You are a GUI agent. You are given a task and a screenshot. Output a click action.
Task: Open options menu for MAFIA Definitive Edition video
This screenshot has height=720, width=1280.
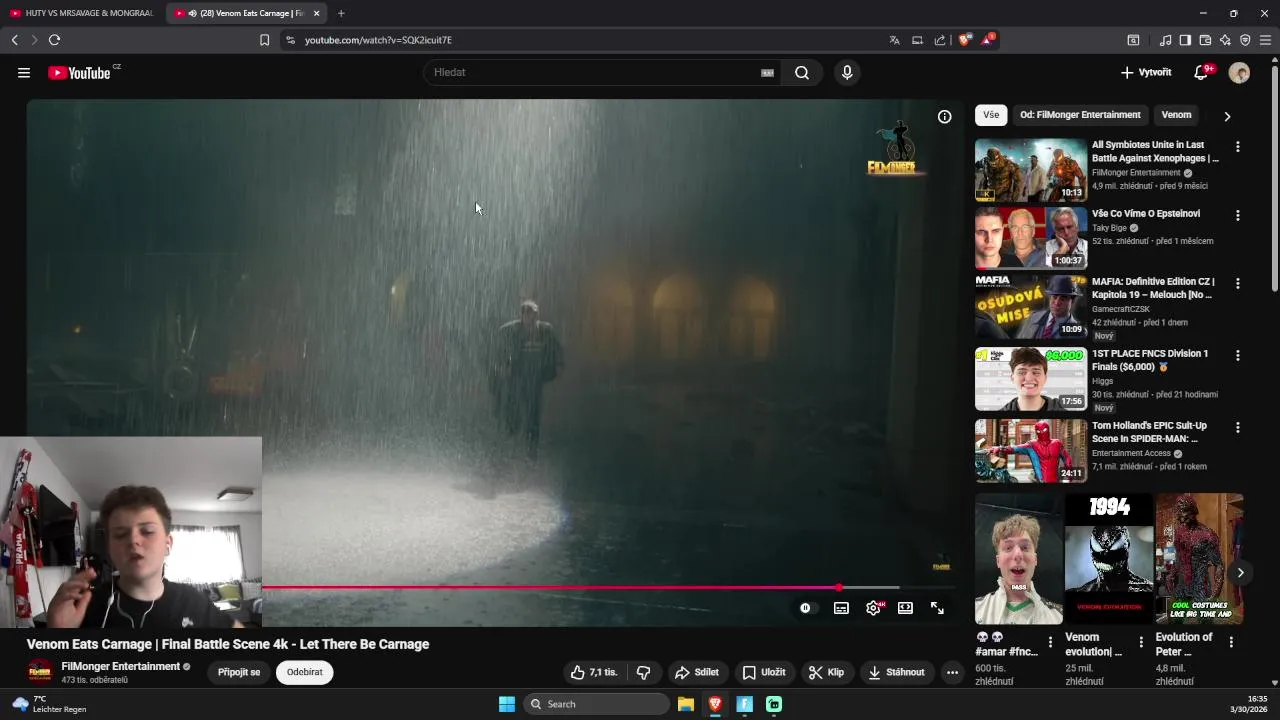(x=1237, y=284)
